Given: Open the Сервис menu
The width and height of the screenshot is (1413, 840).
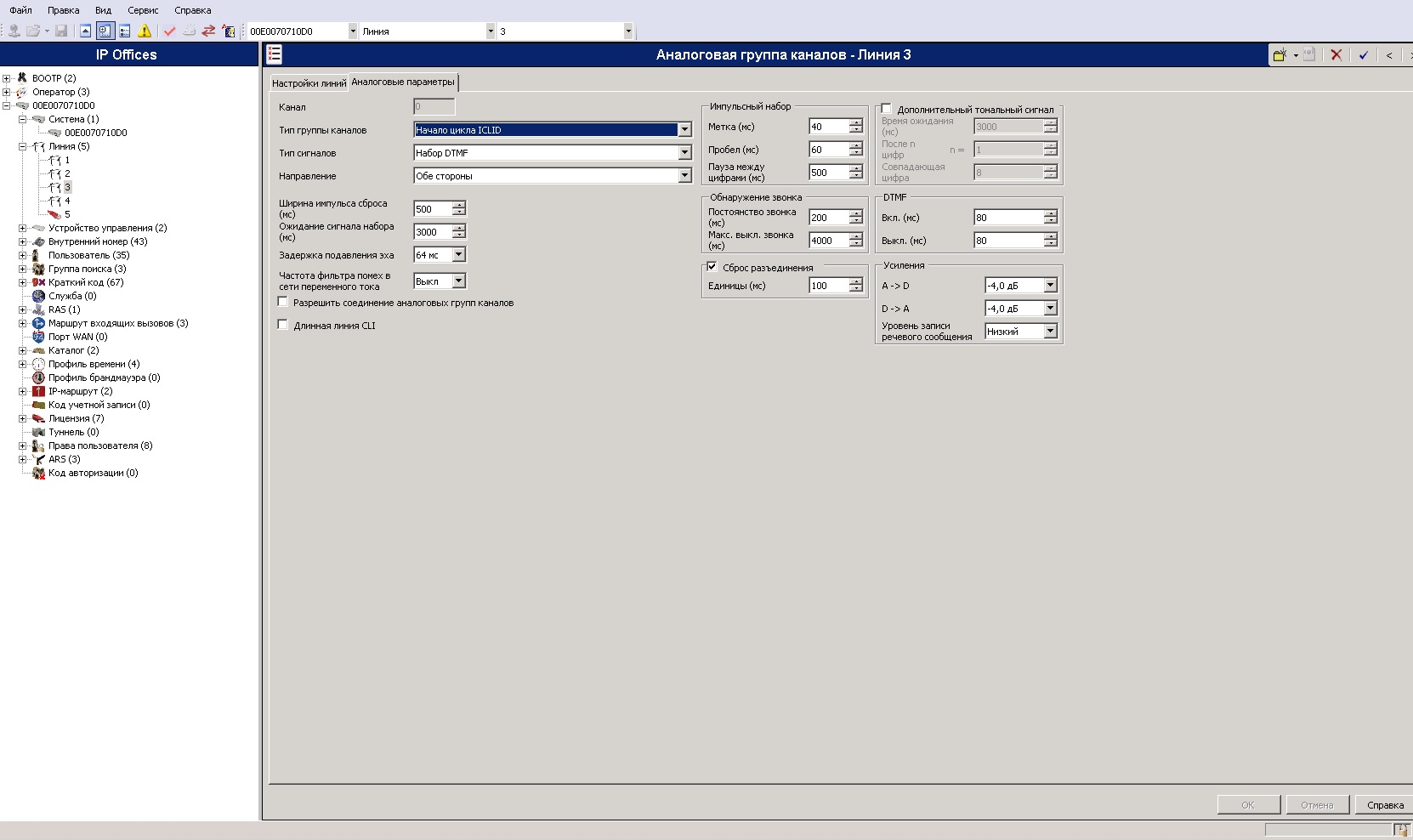Looking at the screenshot, I should point(143,10).
